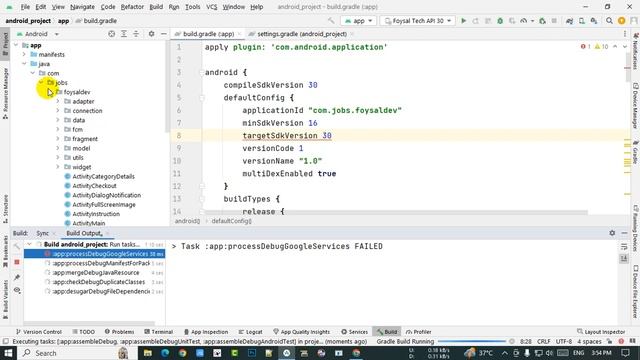Start debugging the app with the bug icon

tap(500, 21)
